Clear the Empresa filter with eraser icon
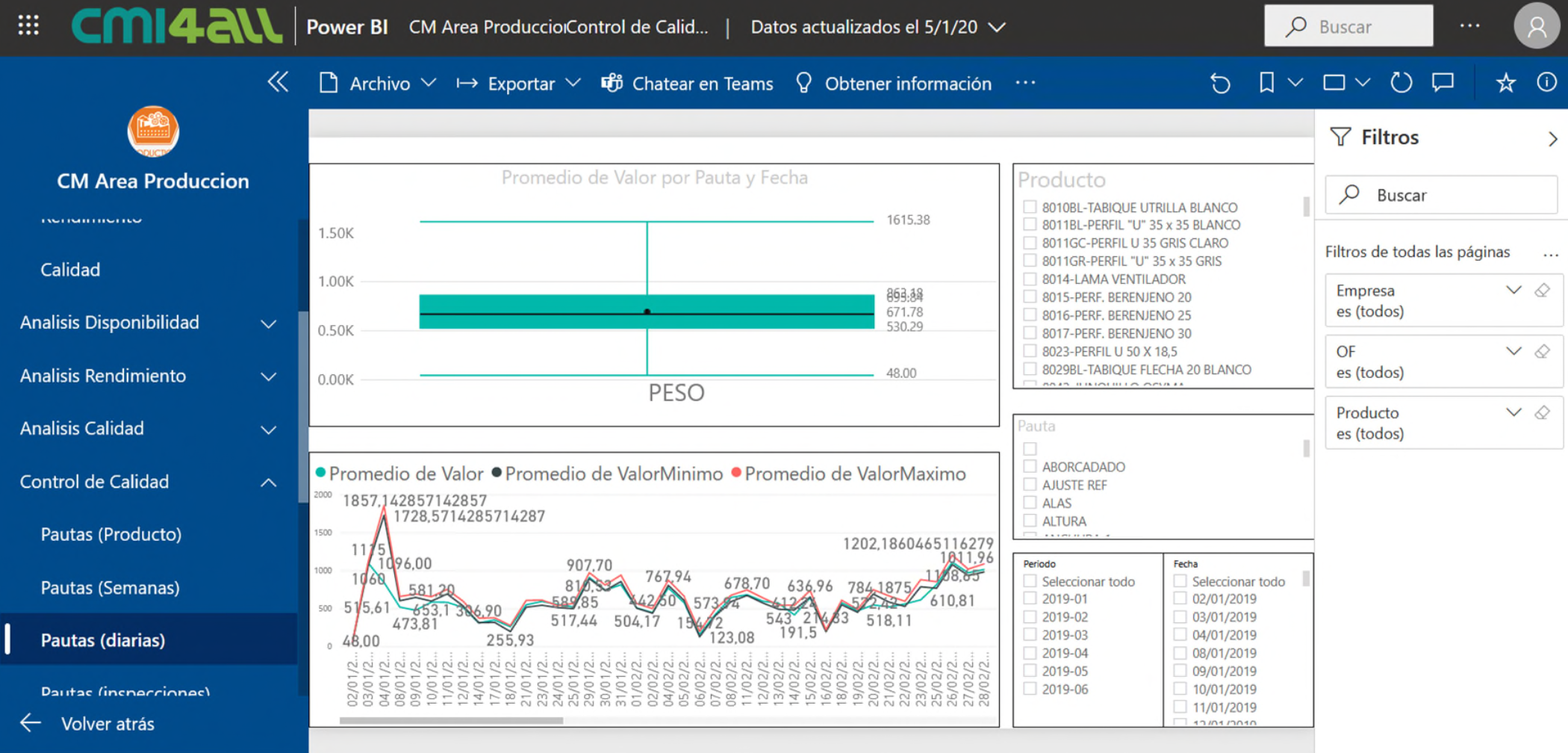 1543,291
